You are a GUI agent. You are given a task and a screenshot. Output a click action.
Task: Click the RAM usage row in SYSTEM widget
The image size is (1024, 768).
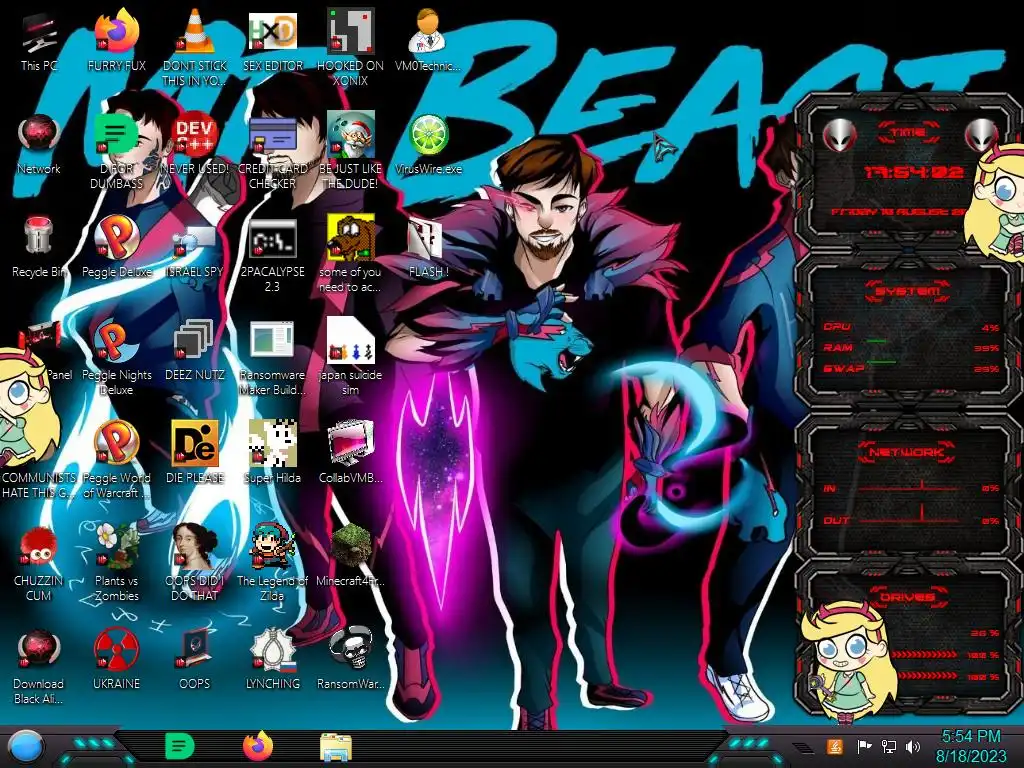point(910,347)
